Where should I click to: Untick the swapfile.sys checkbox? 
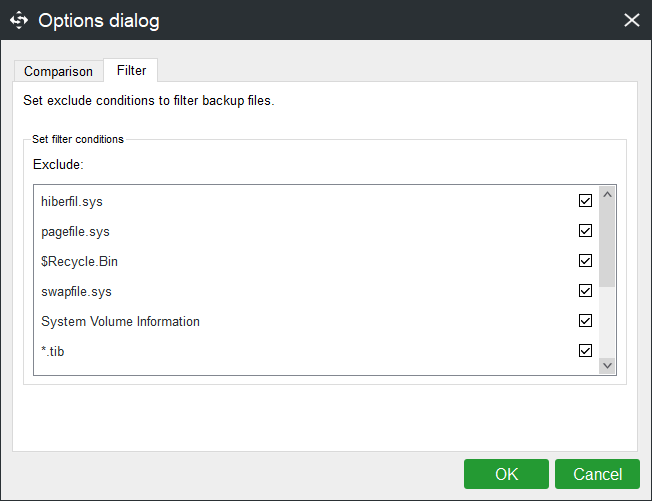click(585, 291)
